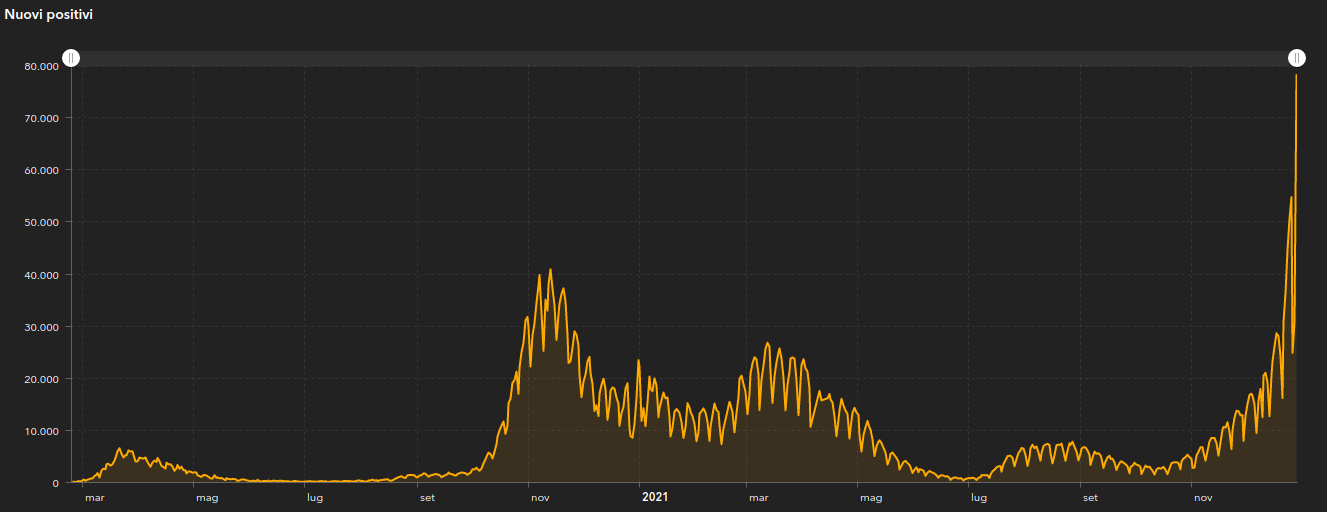The width and height of the screenshot is (1327, 512).
Task: Click the 'mag' label after 2021
Action: coord(870,497)
